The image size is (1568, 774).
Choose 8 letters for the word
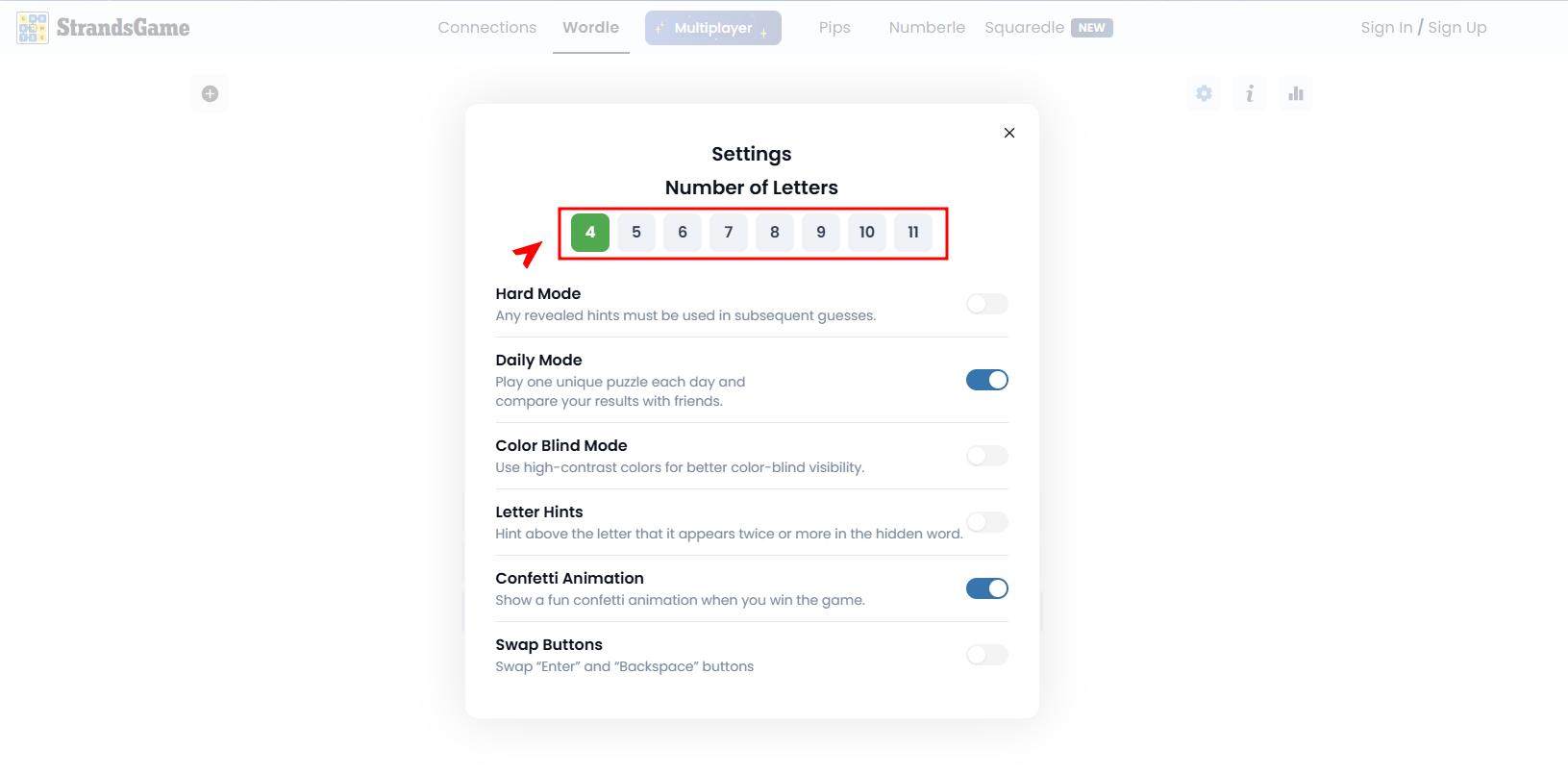click(x=775, y=233)
